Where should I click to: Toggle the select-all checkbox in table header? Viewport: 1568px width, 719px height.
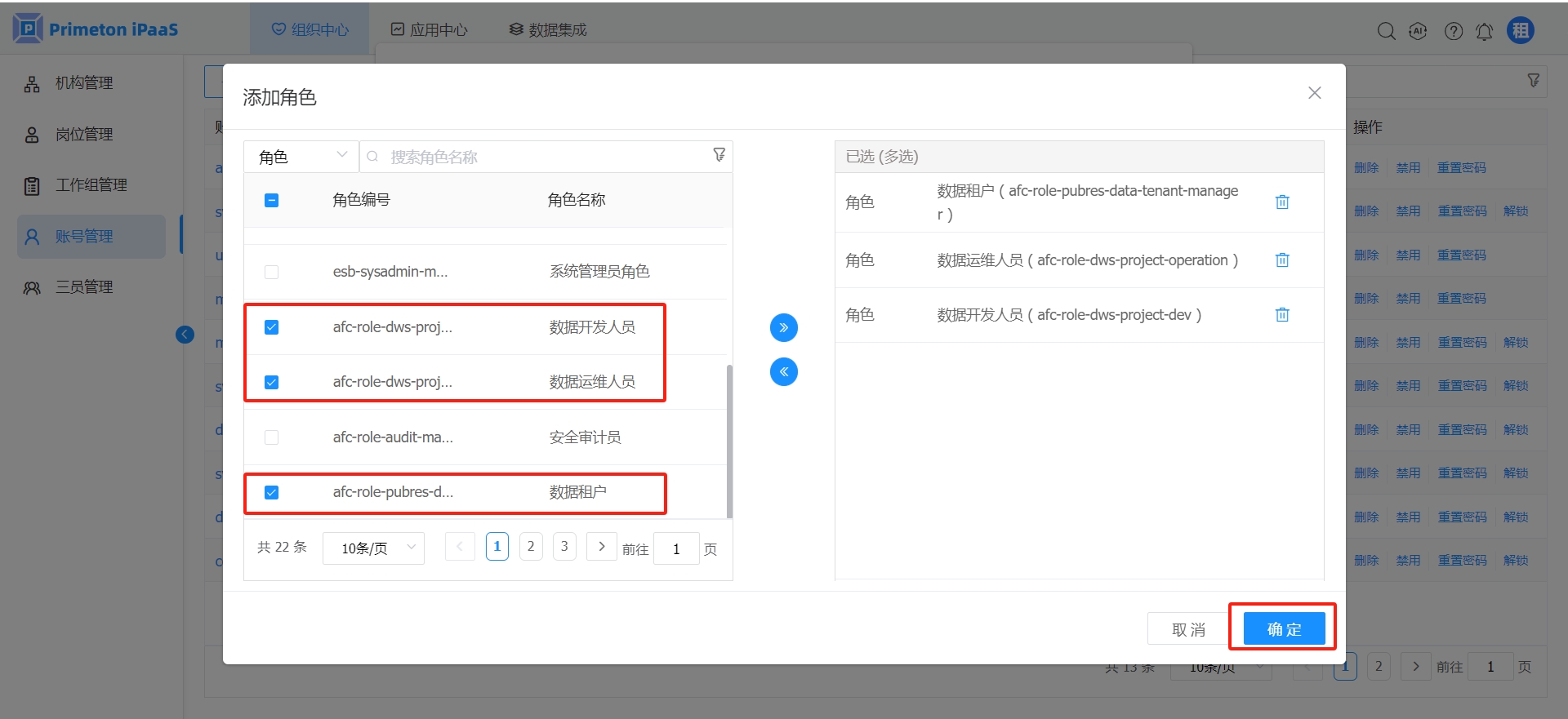point(272,200)
